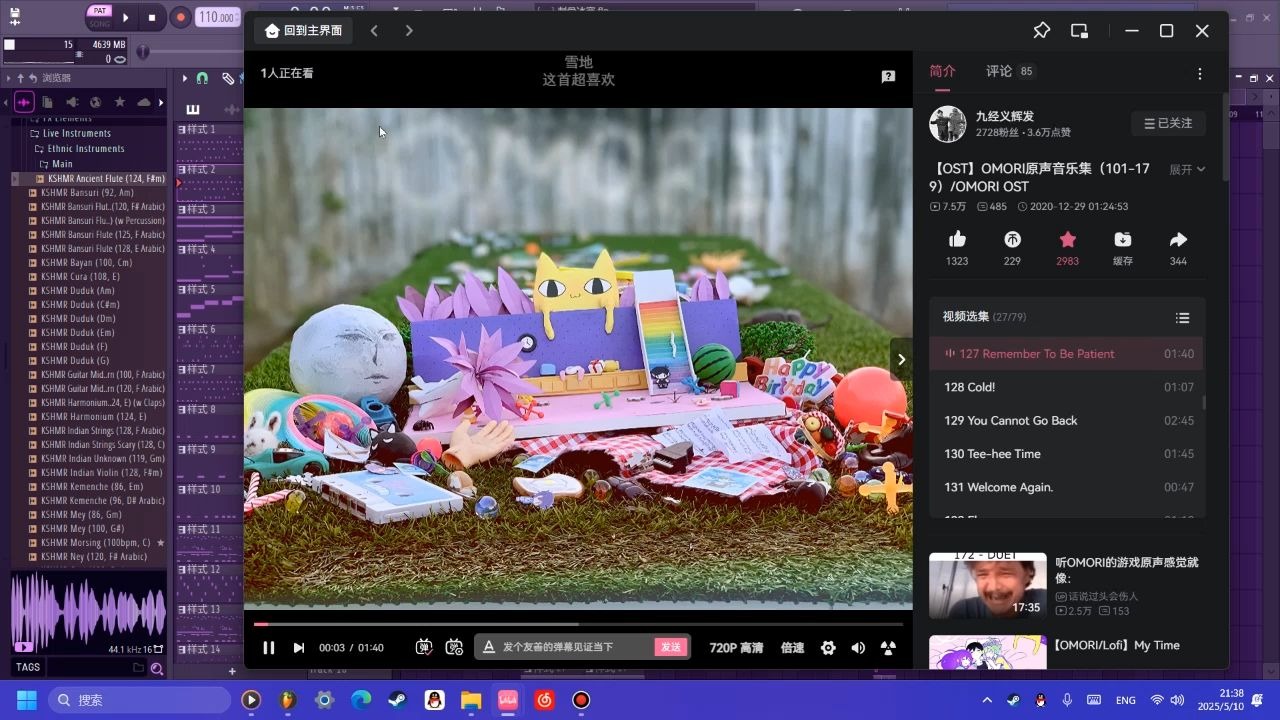The height and width of the screenshot is (720, 1280).
Task: Play 129 You Cannot Go Back track
Action: 1067,421
